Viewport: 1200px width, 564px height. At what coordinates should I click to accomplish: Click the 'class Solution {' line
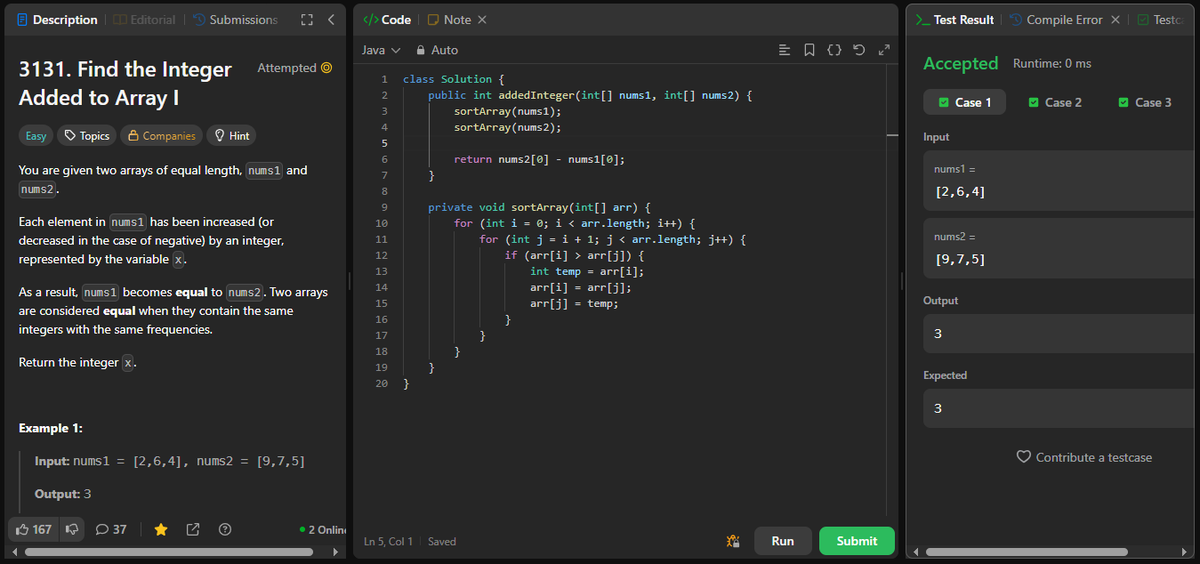[x=454, y=78]
